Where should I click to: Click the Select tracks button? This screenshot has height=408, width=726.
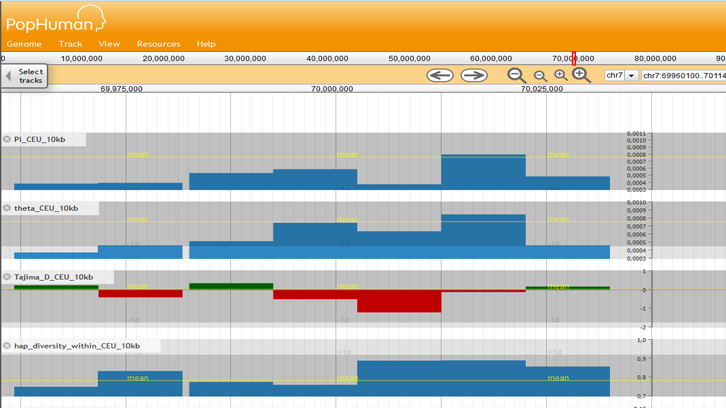pyautogui.click(x=25, y=76)
